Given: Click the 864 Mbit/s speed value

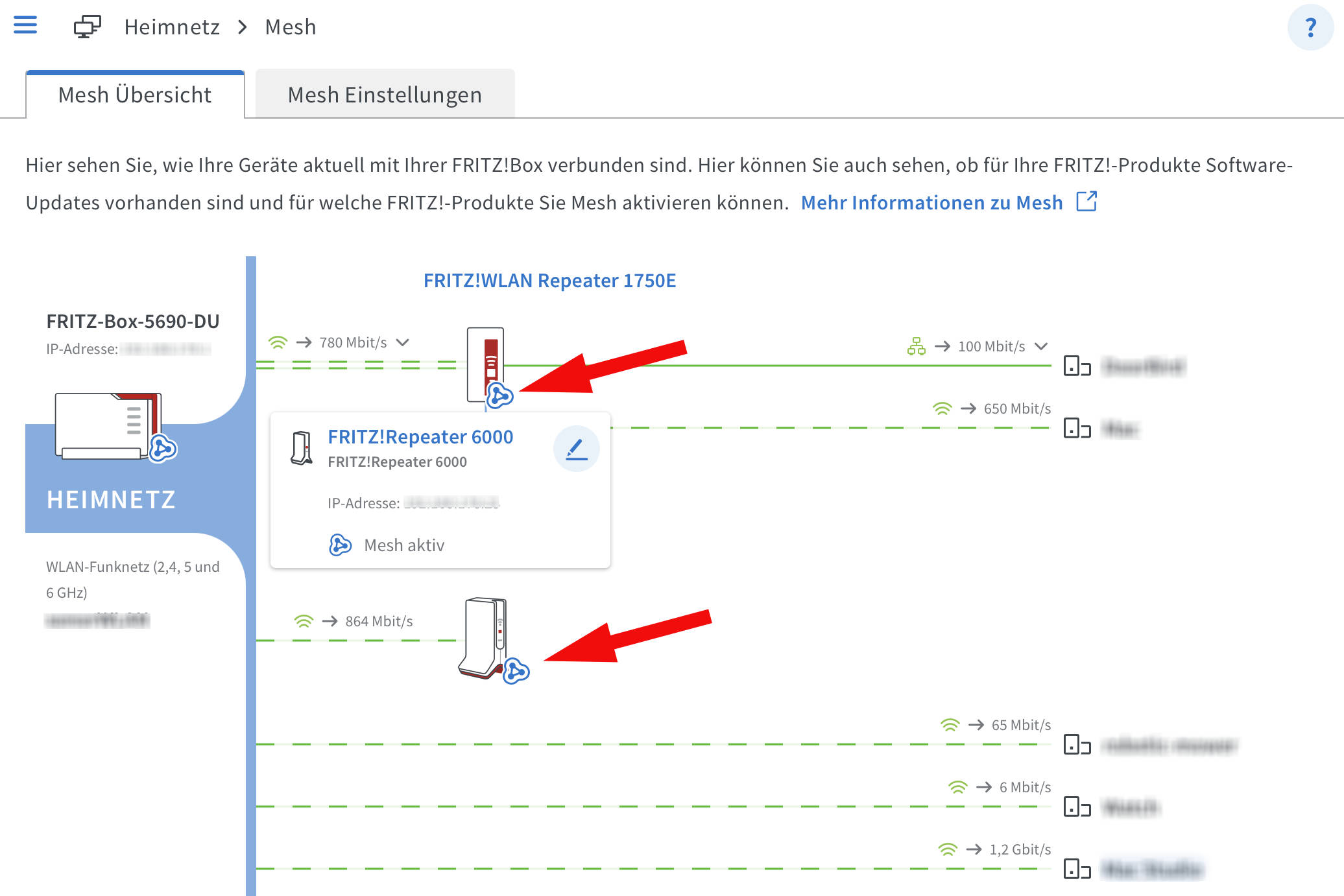Looking at the screenshot, I should [379, 621].
